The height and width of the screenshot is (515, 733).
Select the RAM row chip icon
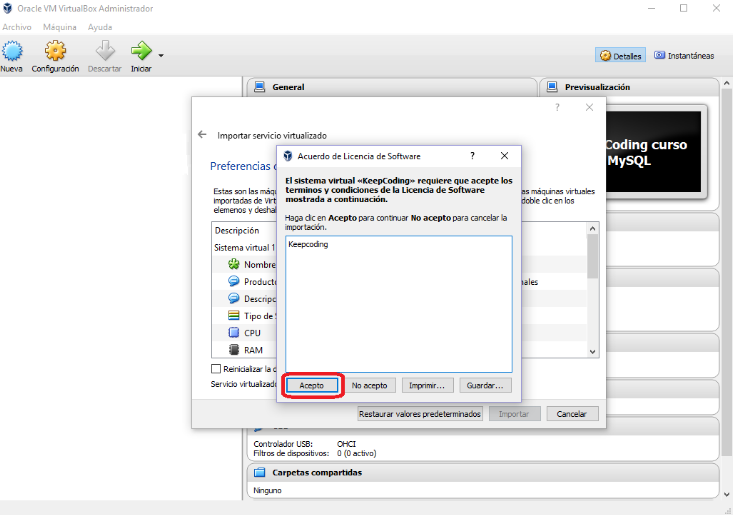tap(234, 350)
